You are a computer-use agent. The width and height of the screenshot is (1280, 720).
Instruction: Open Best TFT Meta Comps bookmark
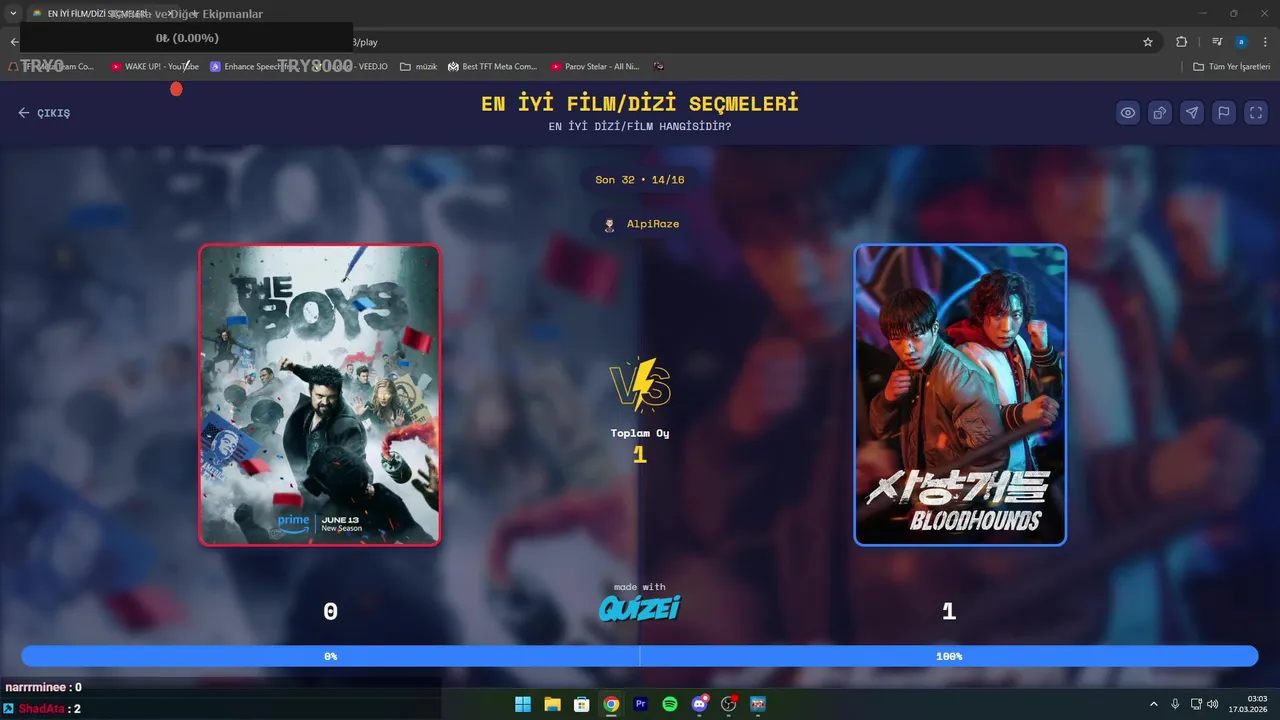pyautogui.click(x=492, y=67)
